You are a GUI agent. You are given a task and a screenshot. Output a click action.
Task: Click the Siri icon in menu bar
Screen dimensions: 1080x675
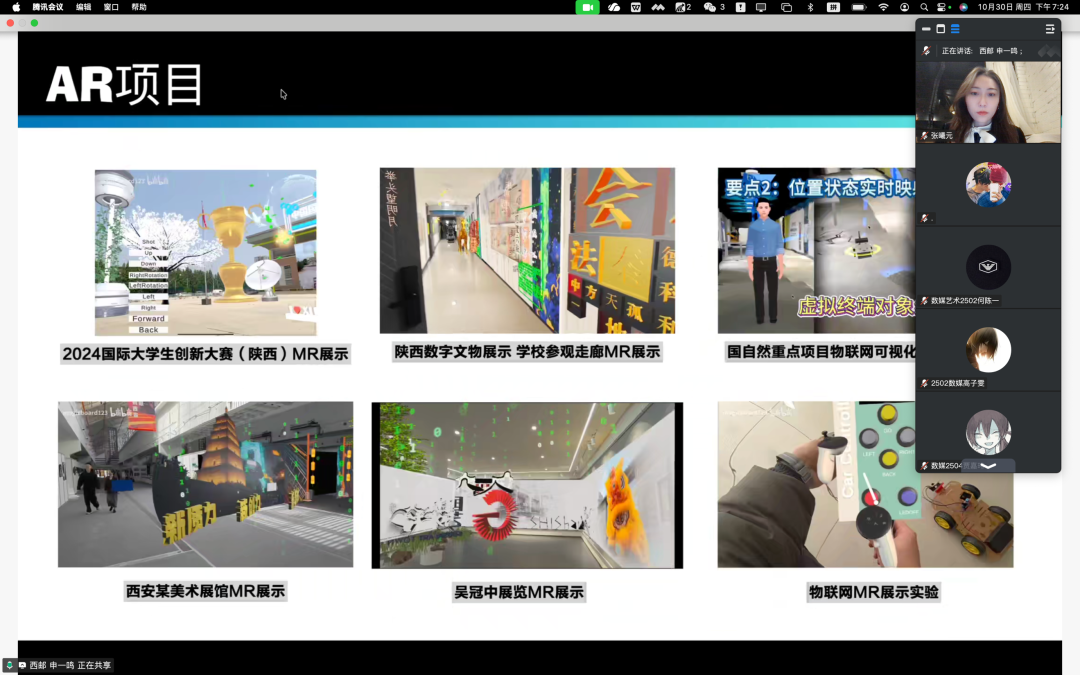pos(963,7)
